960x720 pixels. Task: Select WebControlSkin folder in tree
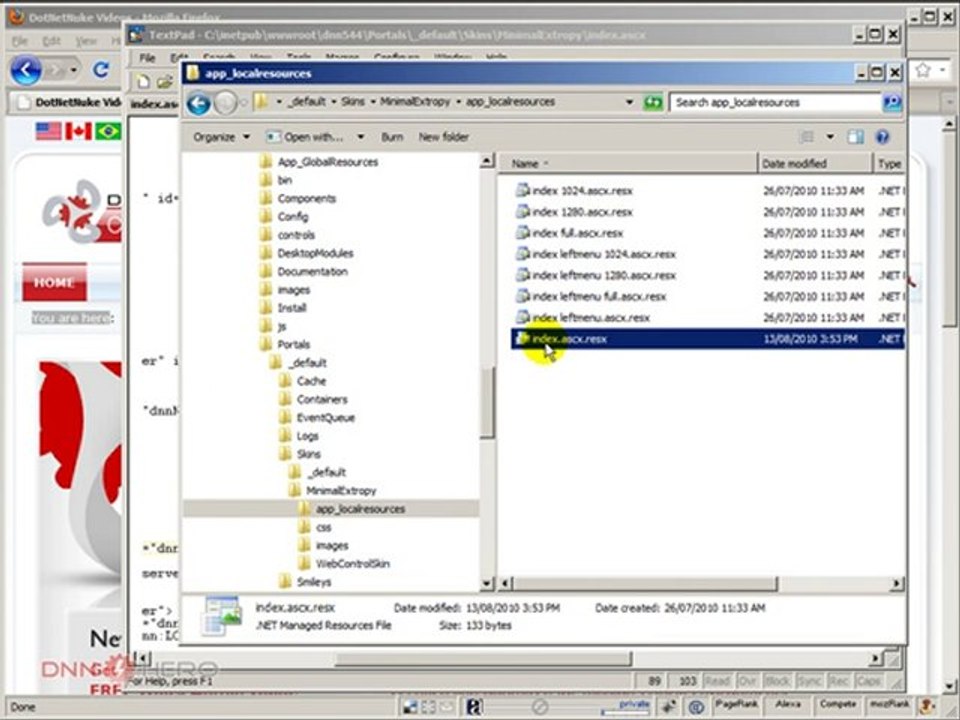[344, 564]
